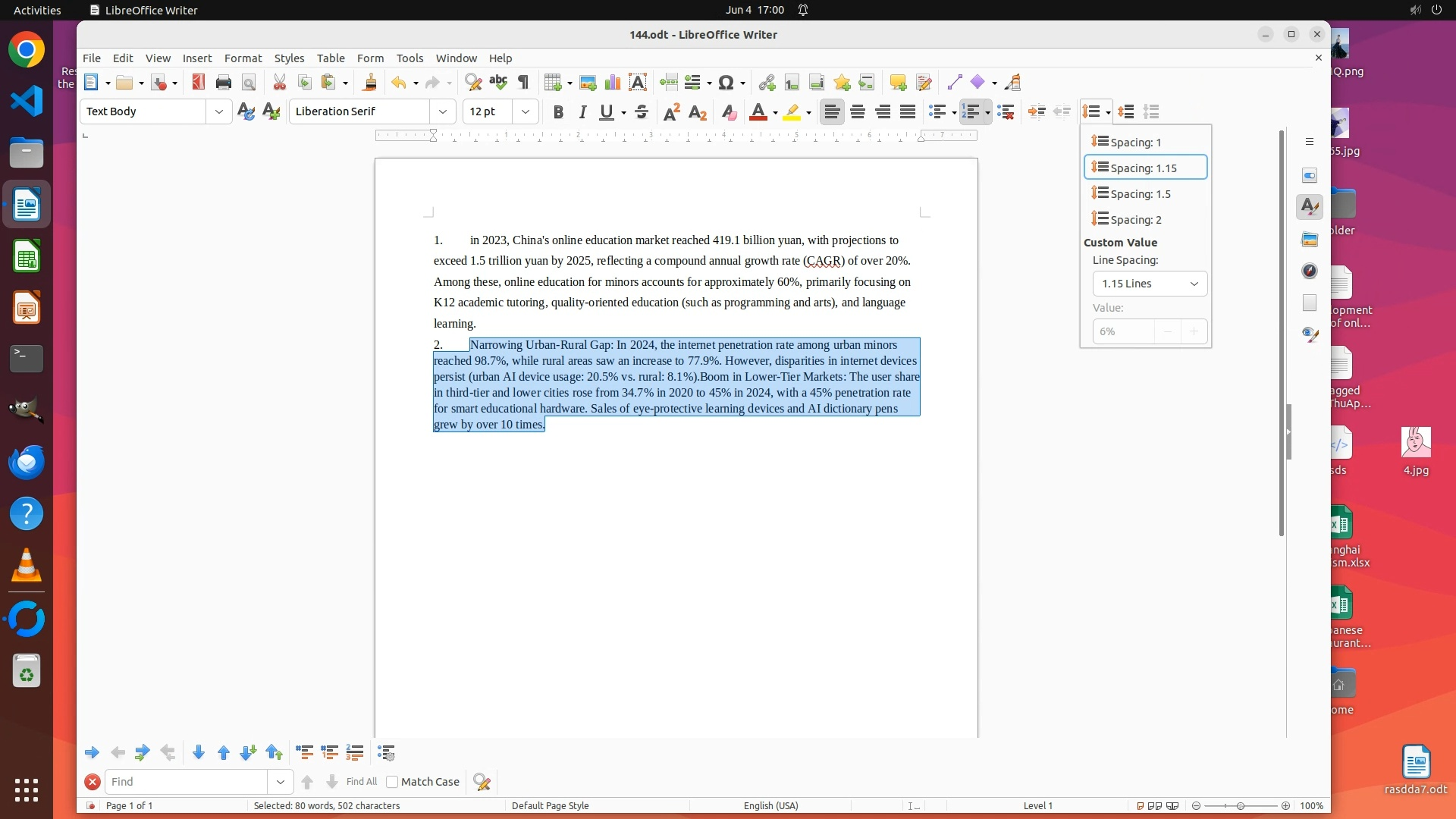Image resolution: width=1456 pixels, height=819 pixels.
Task: Open the Format menu
Action: tap(243, 58)
